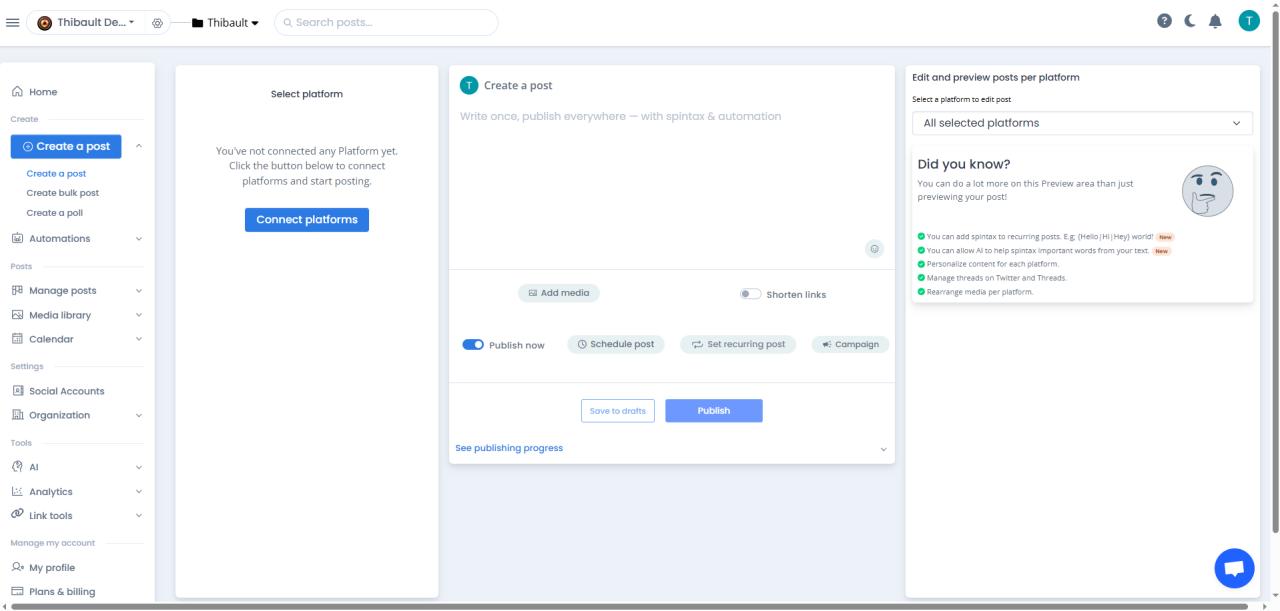This screenshot has height=611, width=1280.
Task: Click the Search posts input field
Action: tap(386, 22)
